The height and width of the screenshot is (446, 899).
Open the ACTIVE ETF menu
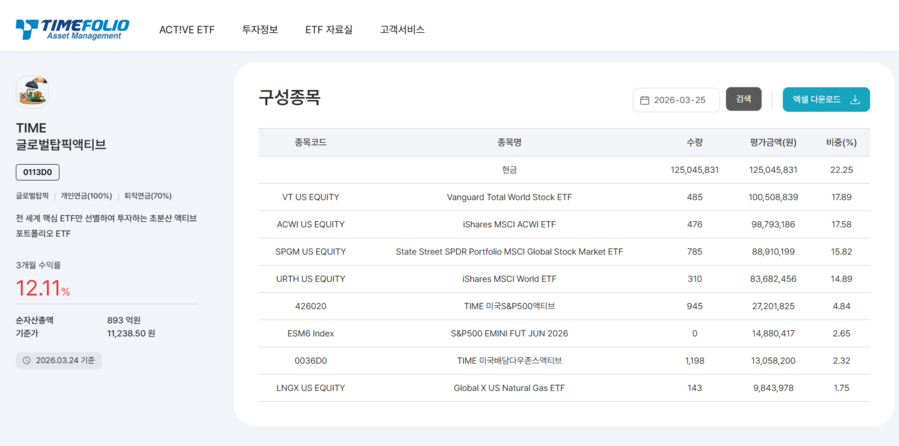coord(186,30)
